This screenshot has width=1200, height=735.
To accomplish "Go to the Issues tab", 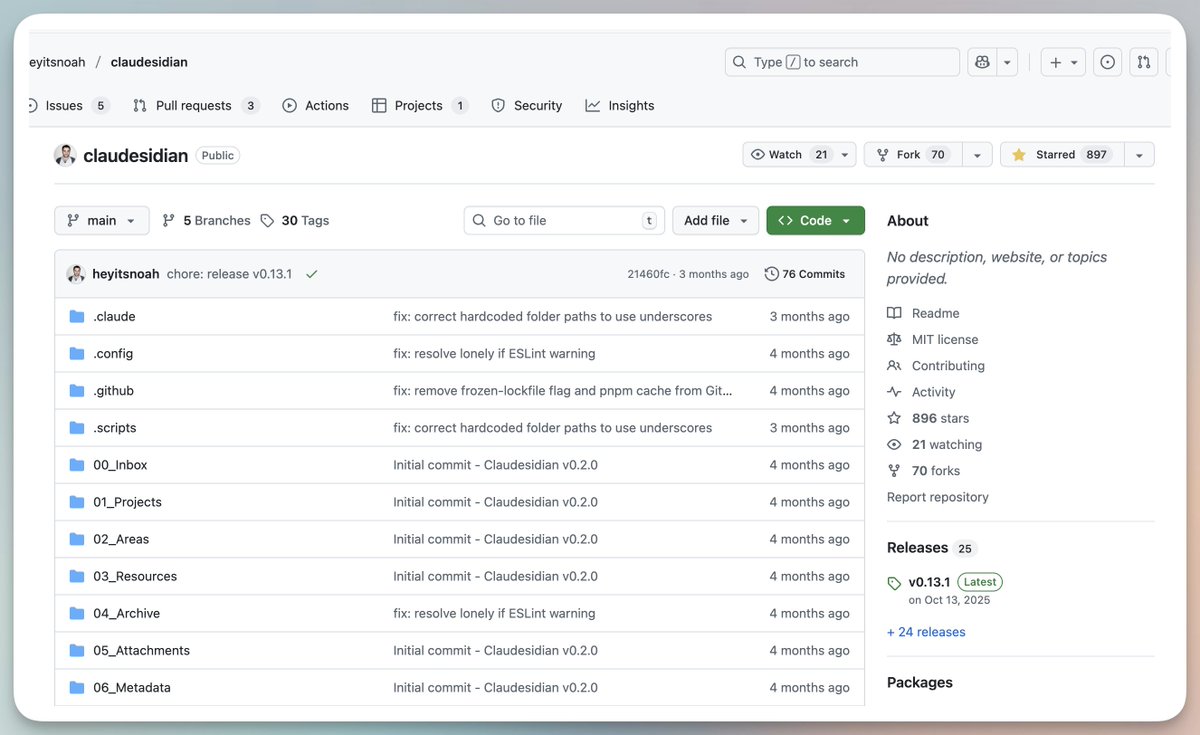I will pyautogui.click(x=66, y=105).
